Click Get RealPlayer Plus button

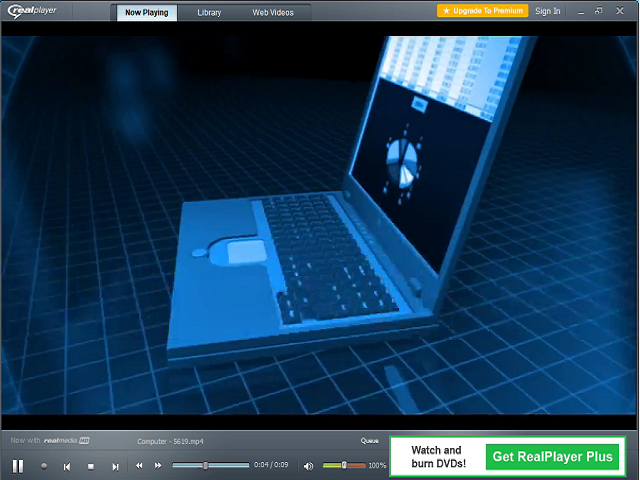tap(552, 456)
